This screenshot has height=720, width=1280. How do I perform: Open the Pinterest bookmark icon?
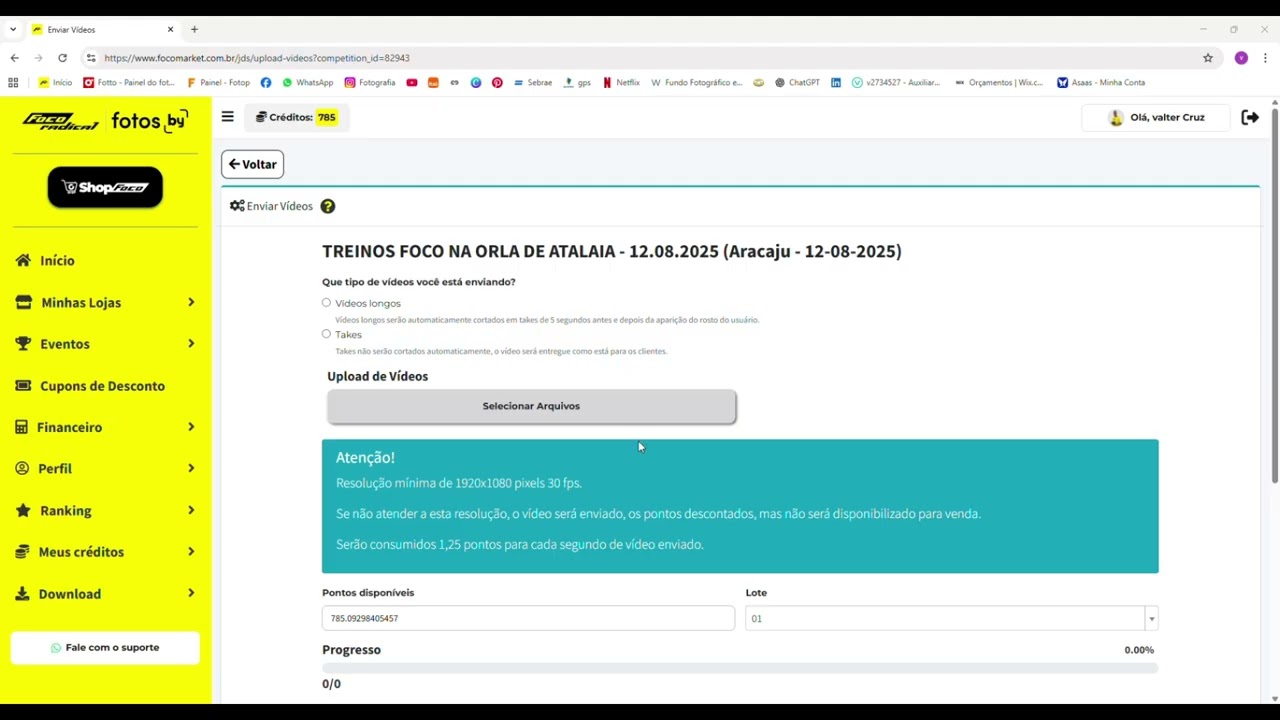click(x=497, y=83)
